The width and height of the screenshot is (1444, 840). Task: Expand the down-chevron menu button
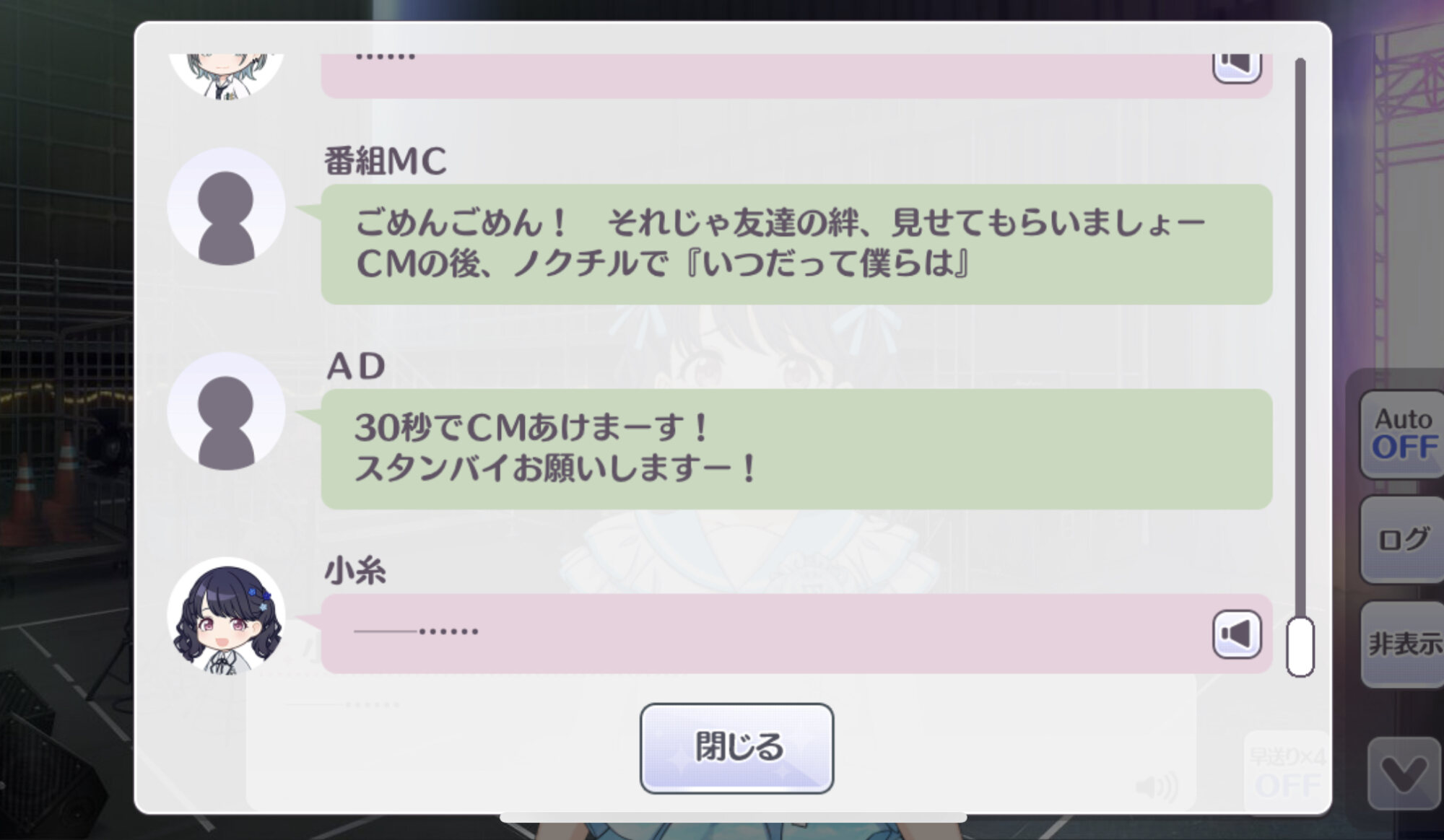click(x=1404, y=774)
